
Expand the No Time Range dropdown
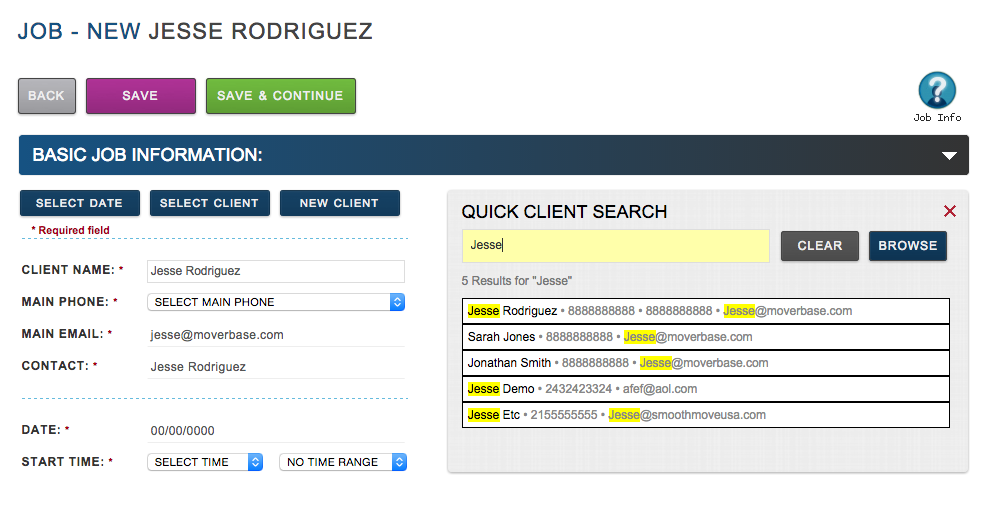(x=343, y=462)
